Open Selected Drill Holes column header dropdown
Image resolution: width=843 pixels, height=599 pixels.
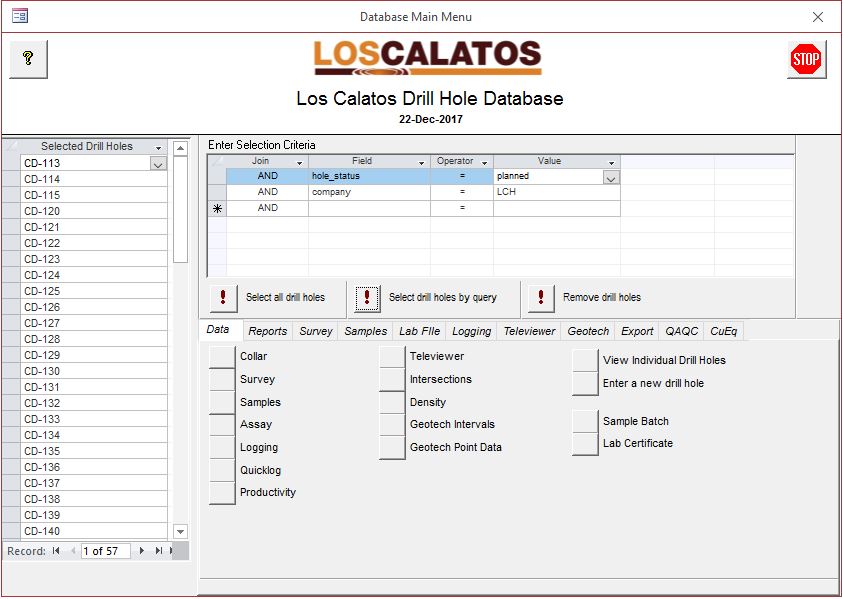(159, 147)
